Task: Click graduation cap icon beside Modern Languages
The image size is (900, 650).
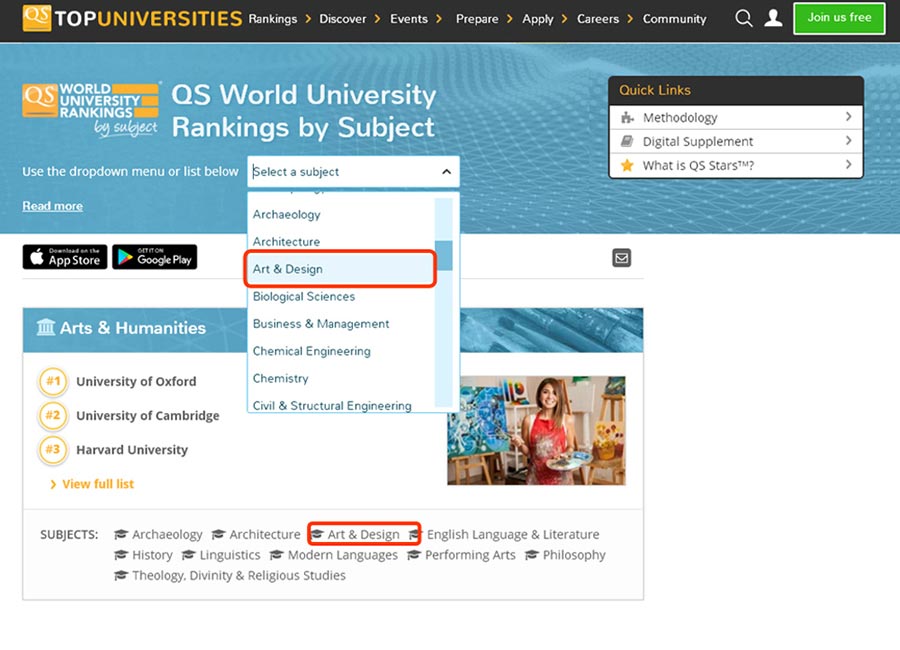Action: click(277, 555)
